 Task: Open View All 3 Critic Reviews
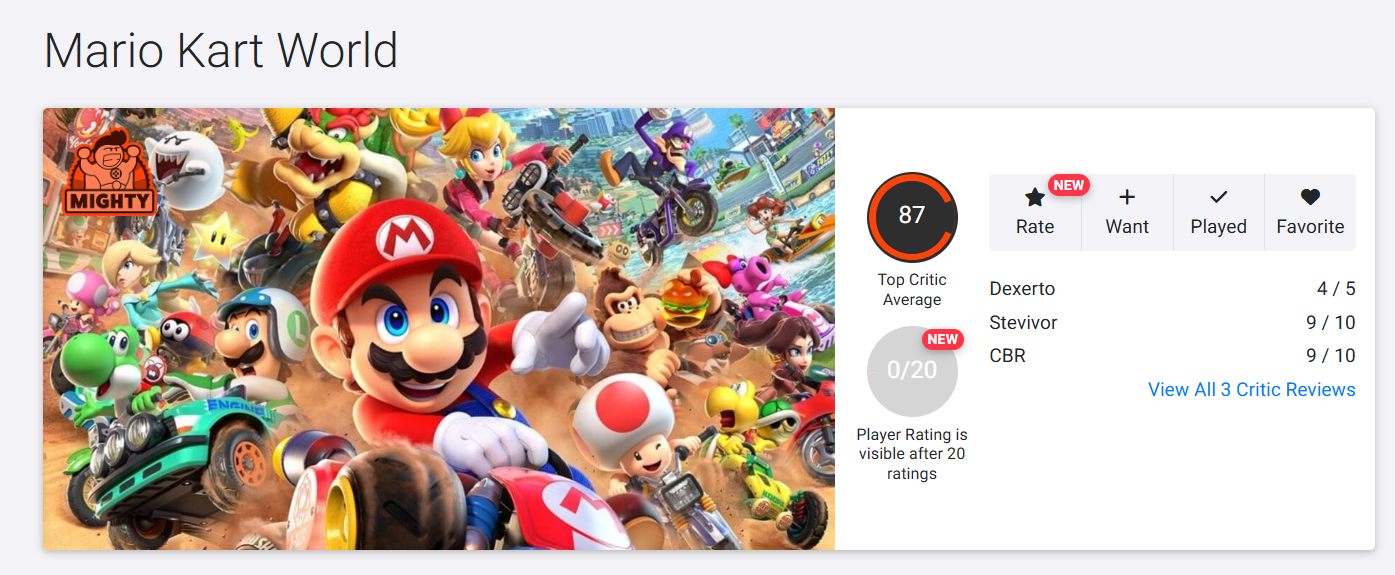click(x=1251, y=389)
